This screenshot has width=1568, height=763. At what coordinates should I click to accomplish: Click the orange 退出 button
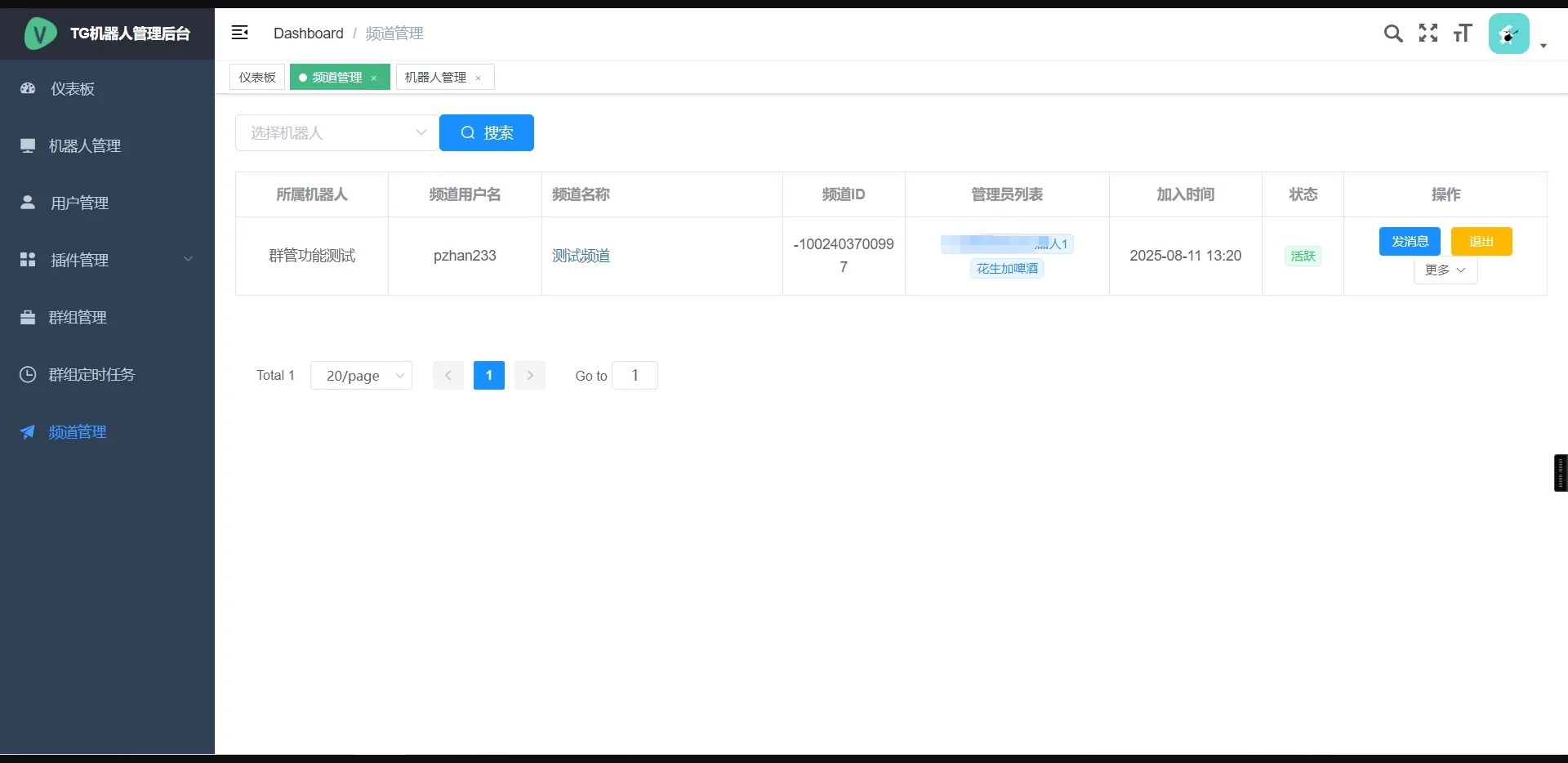coord(1481,242)
